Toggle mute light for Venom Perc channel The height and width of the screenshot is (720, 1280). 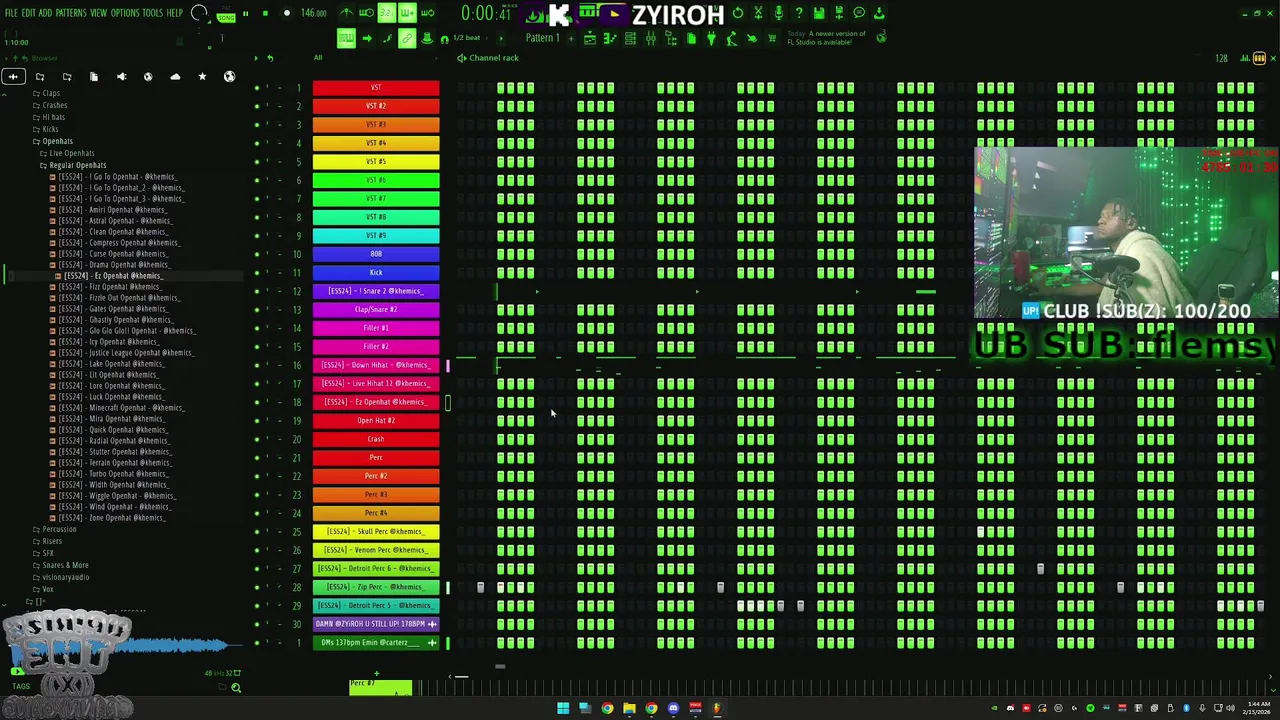[257, 550]
